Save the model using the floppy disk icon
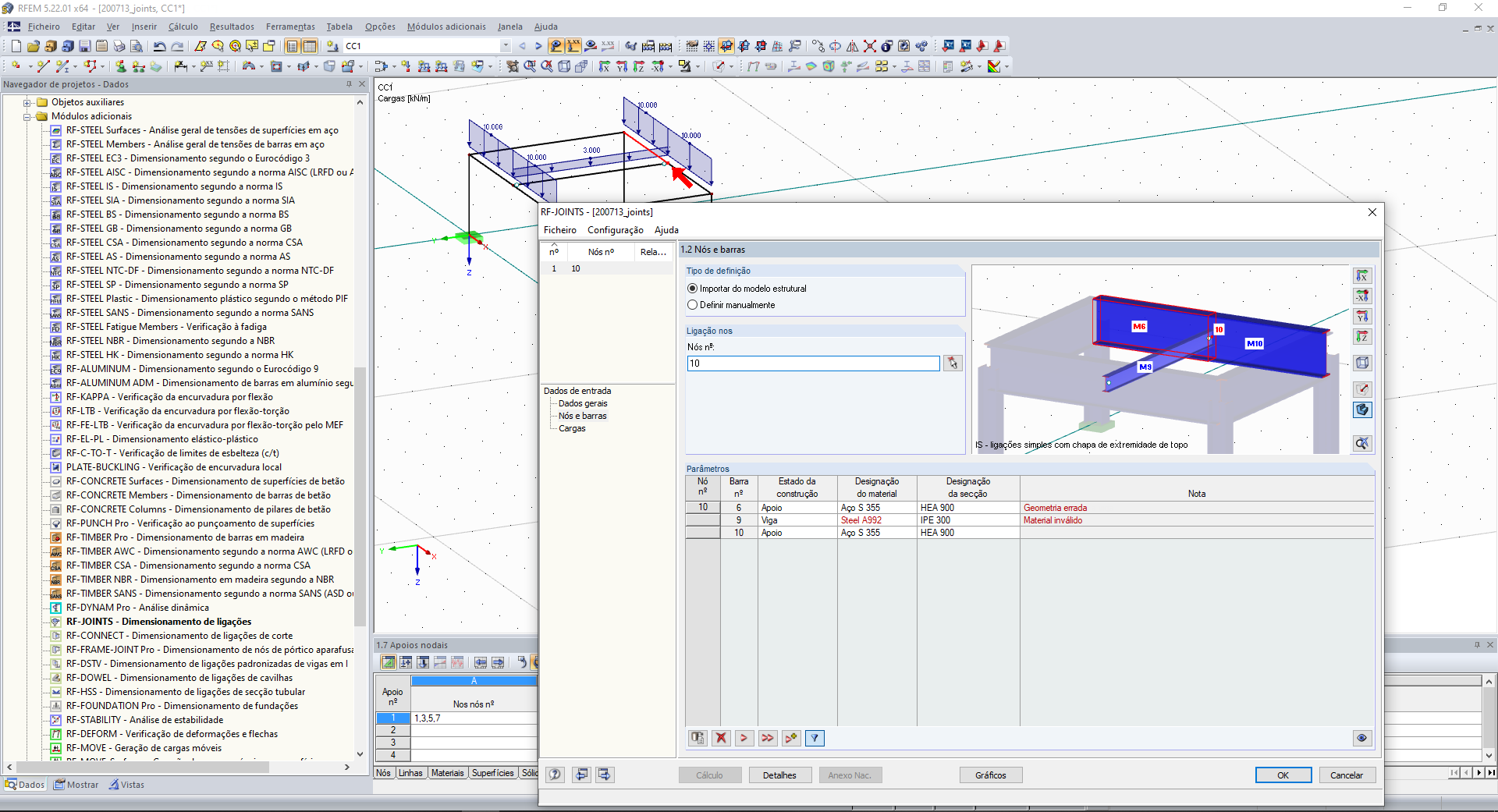The width and height of the screenshot is (1498, 812). [x=84, y=46]
